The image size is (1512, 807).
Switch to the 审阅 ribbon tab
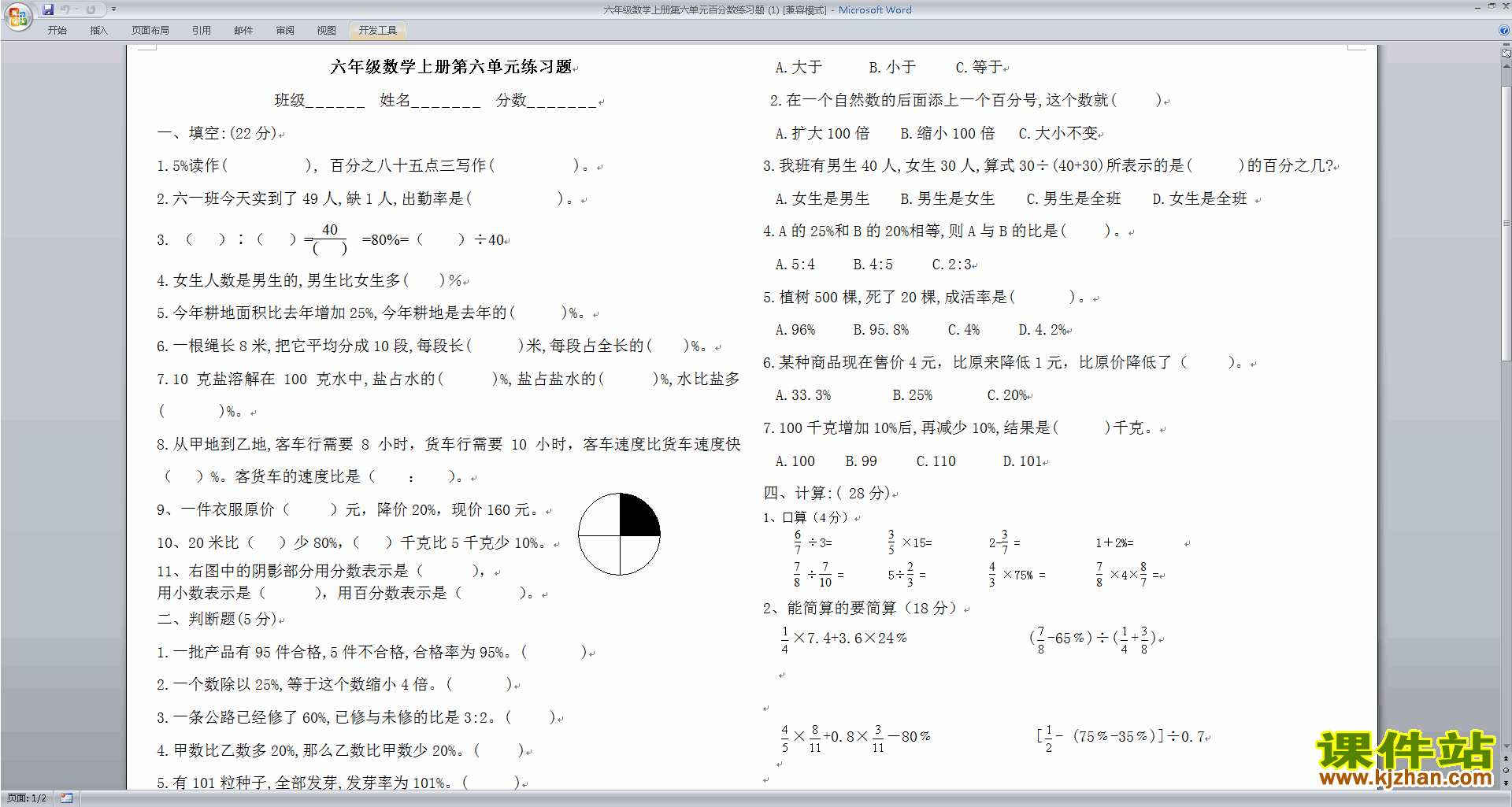(285, 30)
